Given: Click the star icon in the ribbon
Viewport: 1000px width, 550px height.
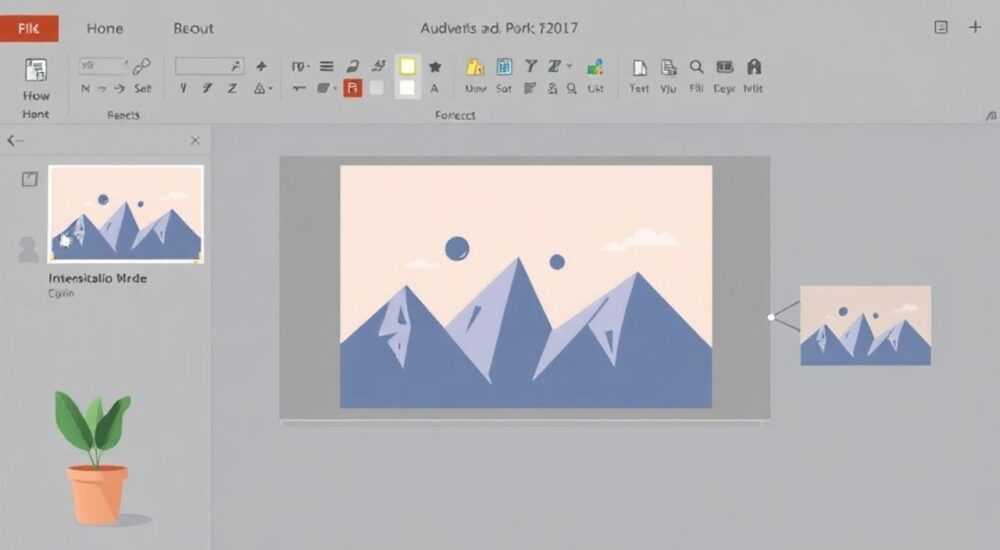Looking at the screenshot, I should pos(435,66).
